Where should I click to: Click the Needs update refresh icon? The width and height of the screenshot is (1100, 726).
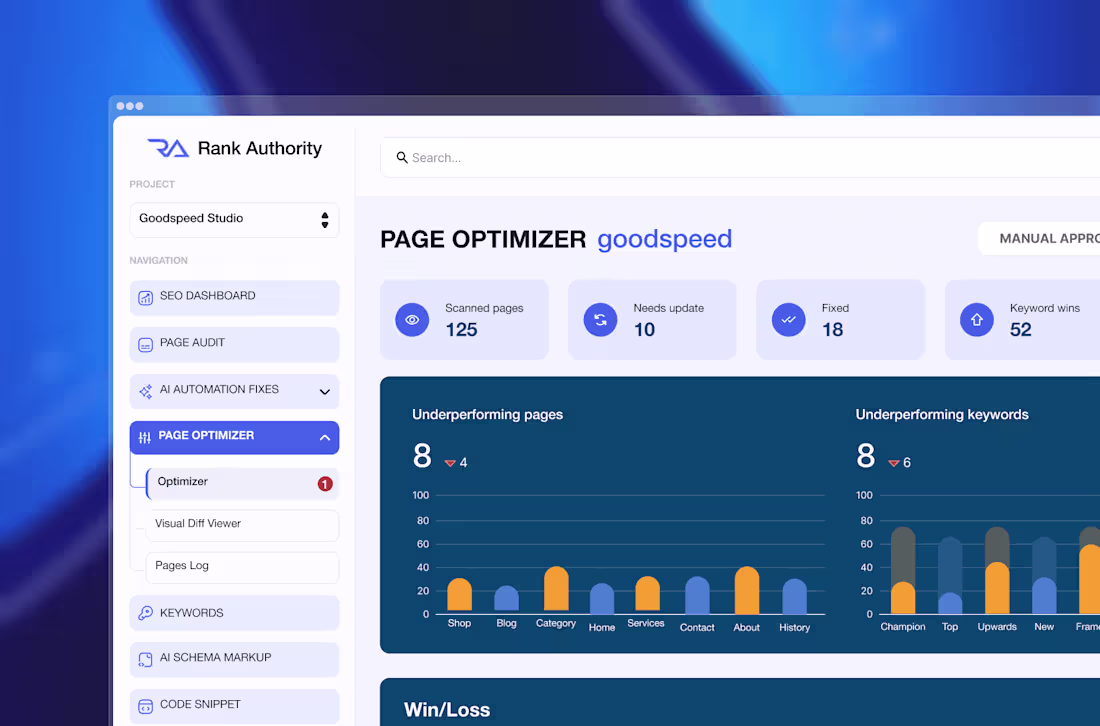tap(601, 320)
